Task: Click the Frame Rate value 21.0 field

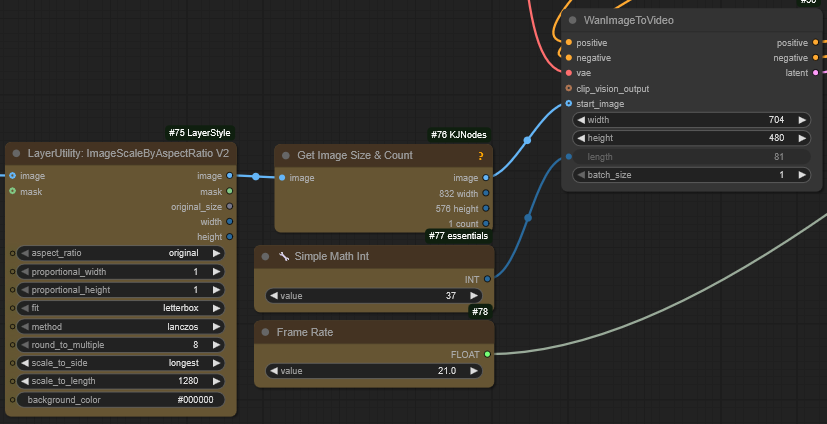Action: (374, 371)
